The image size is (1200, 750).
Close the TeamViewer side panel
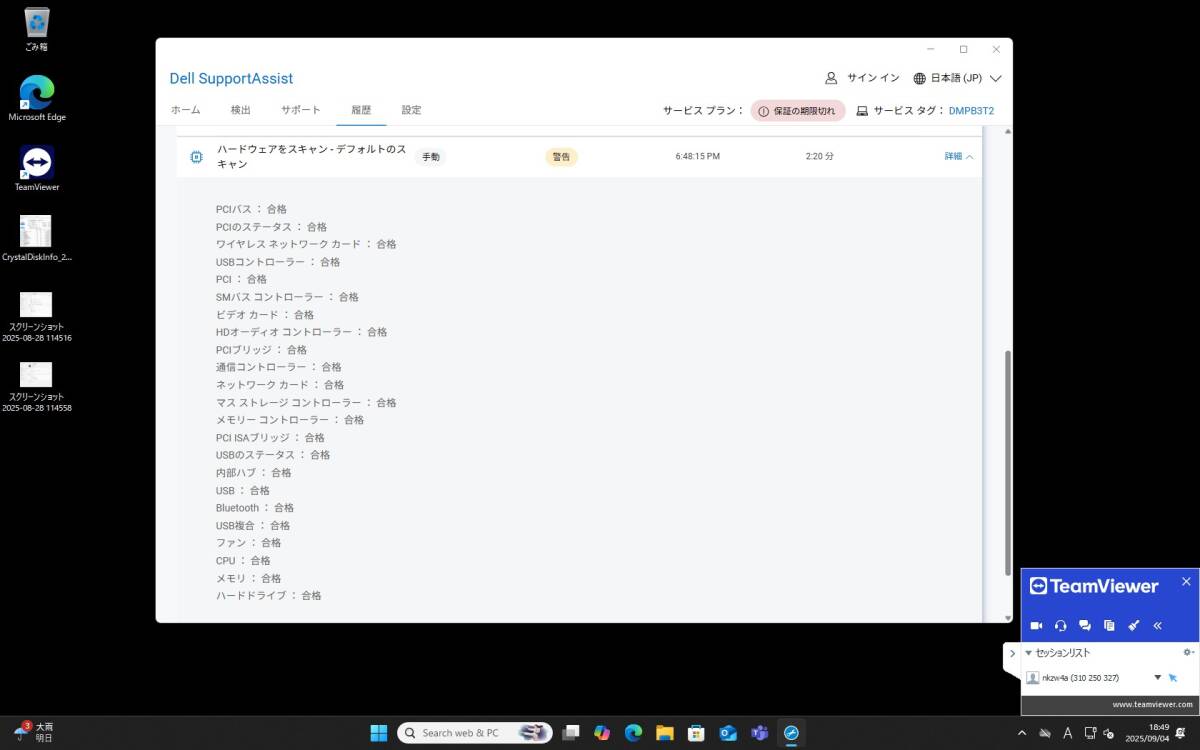click(1186, 581)
